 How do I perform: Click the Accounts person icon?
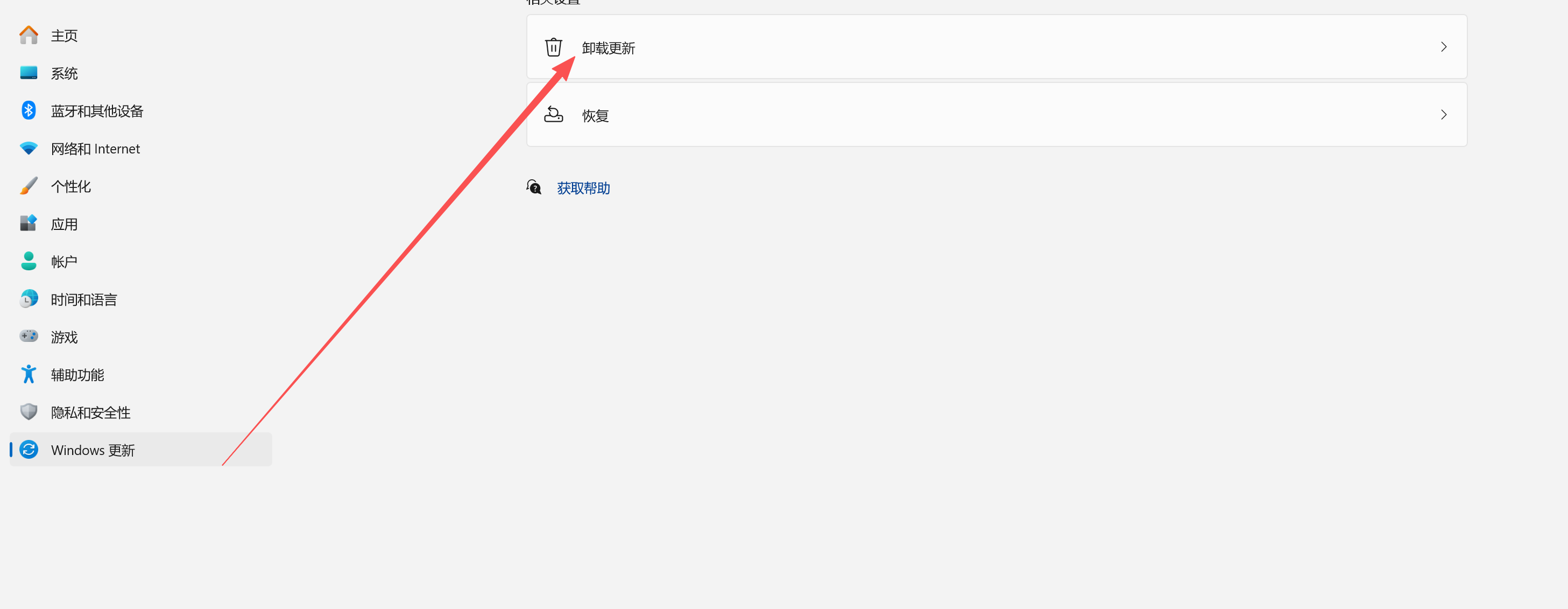click(29, 261)
